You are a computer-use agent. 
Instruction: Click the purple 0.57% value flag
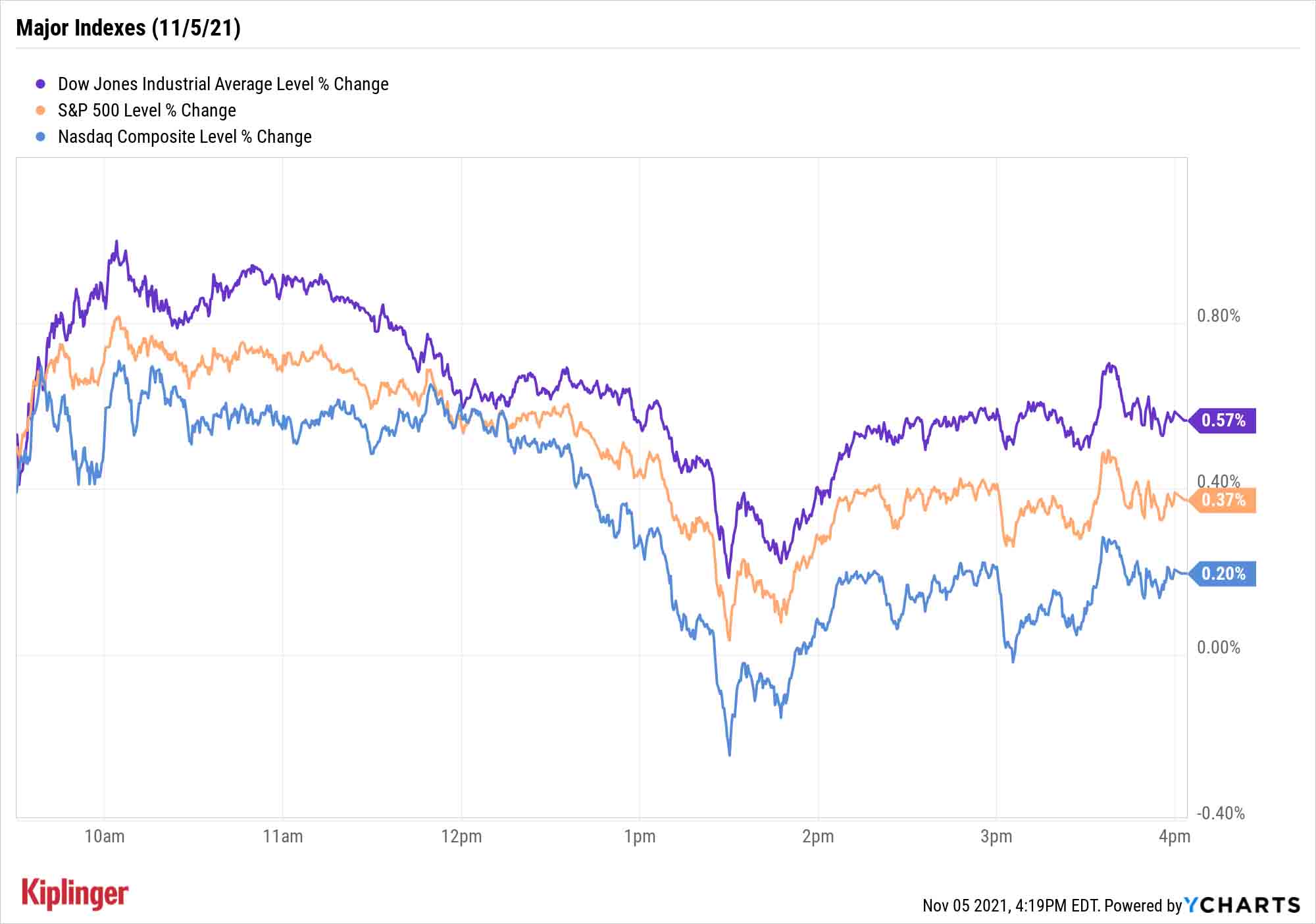(x=1223, y=420)
